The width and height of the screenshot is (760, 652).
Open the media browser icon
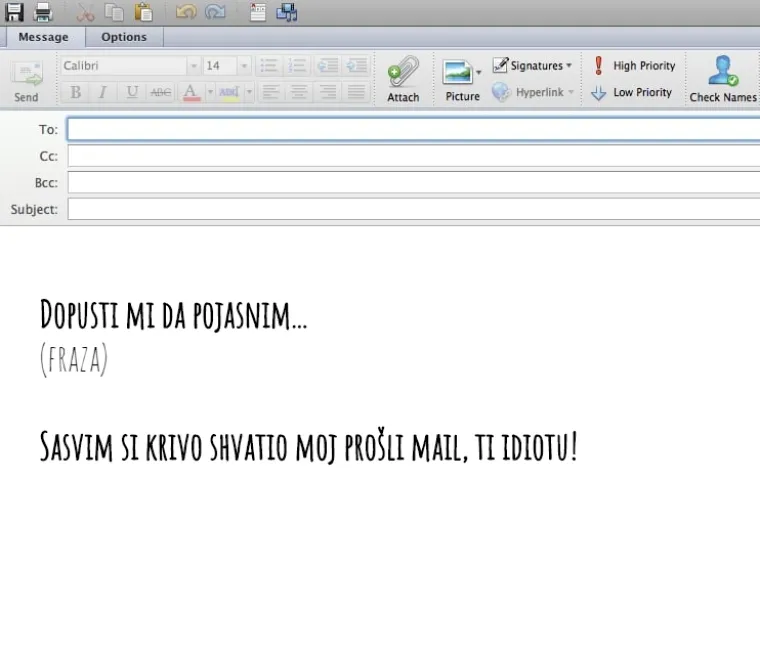[287, 12]
